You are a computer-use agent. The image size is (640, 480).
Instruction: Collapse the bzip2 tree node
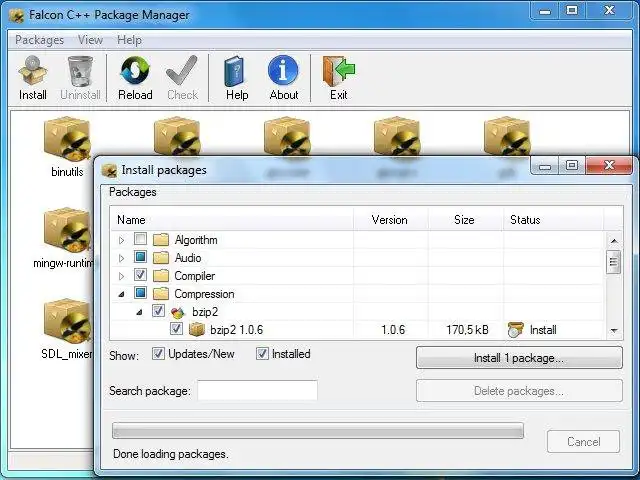(139, 312)
